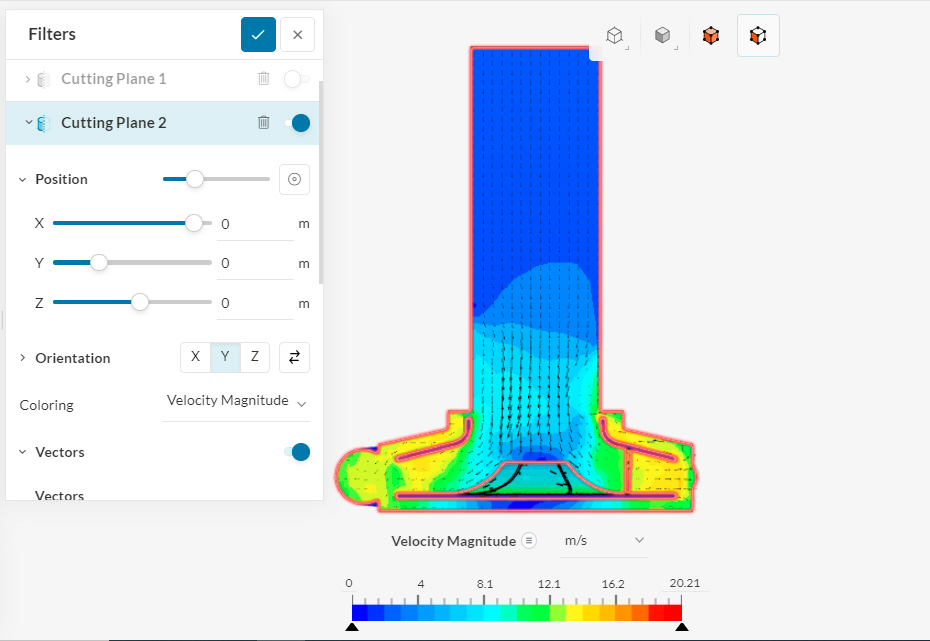Select the transparent surfaces render mode icon
930x641 pixels.
click(614, 34)
